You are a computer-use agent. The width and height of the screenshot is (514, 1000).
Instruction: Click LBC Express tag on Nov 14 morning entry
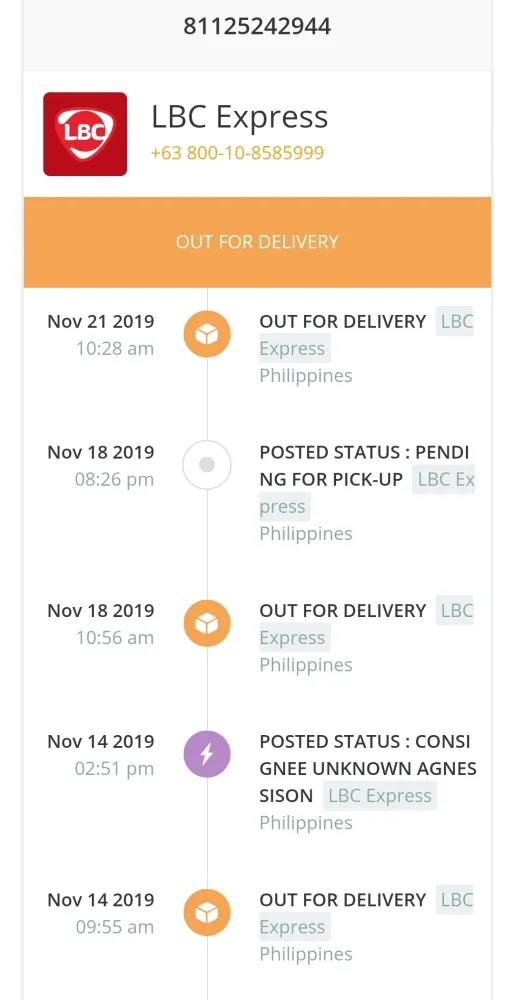coord(366,913)
